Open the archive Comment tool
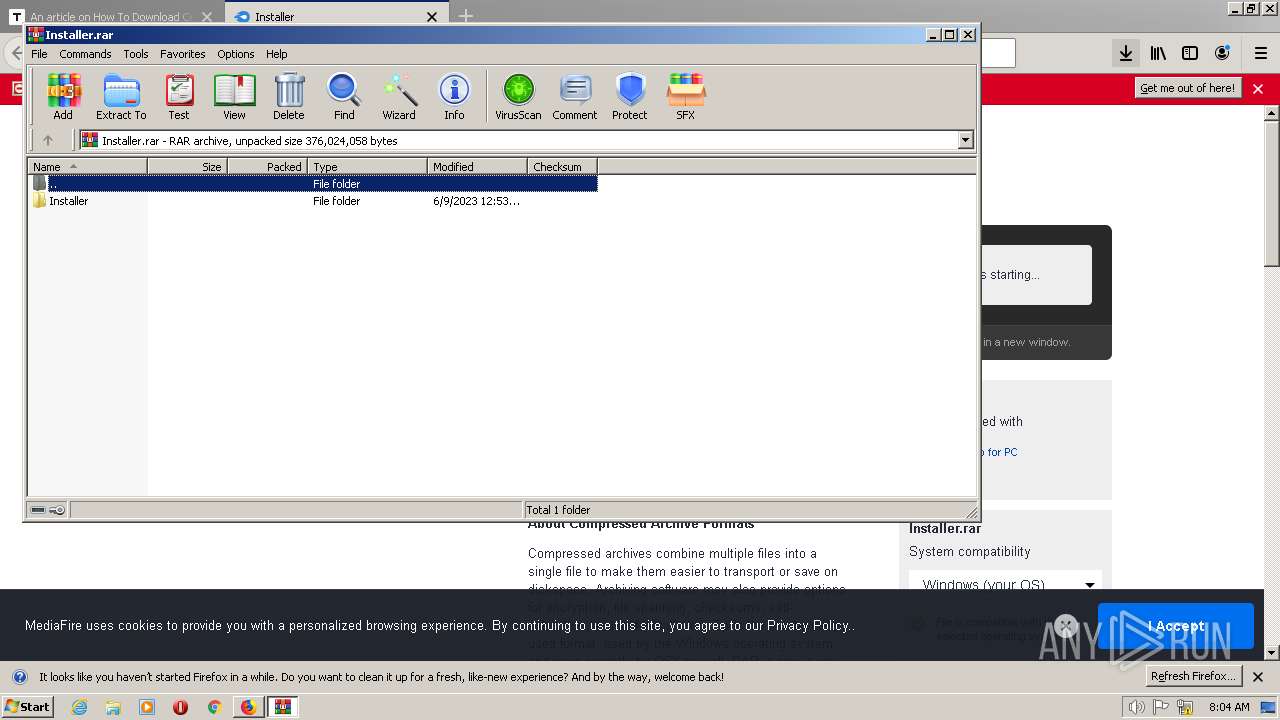Viewport: 1280px width, 720px height. coord(575,97)
